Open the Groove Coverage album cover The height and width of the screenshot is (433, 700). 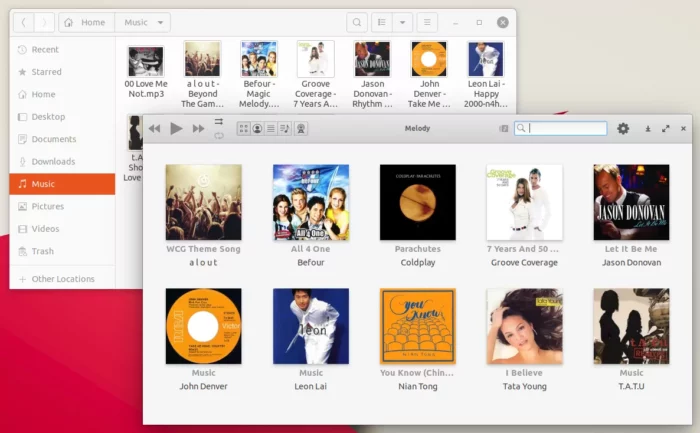(x=525, y=202)
